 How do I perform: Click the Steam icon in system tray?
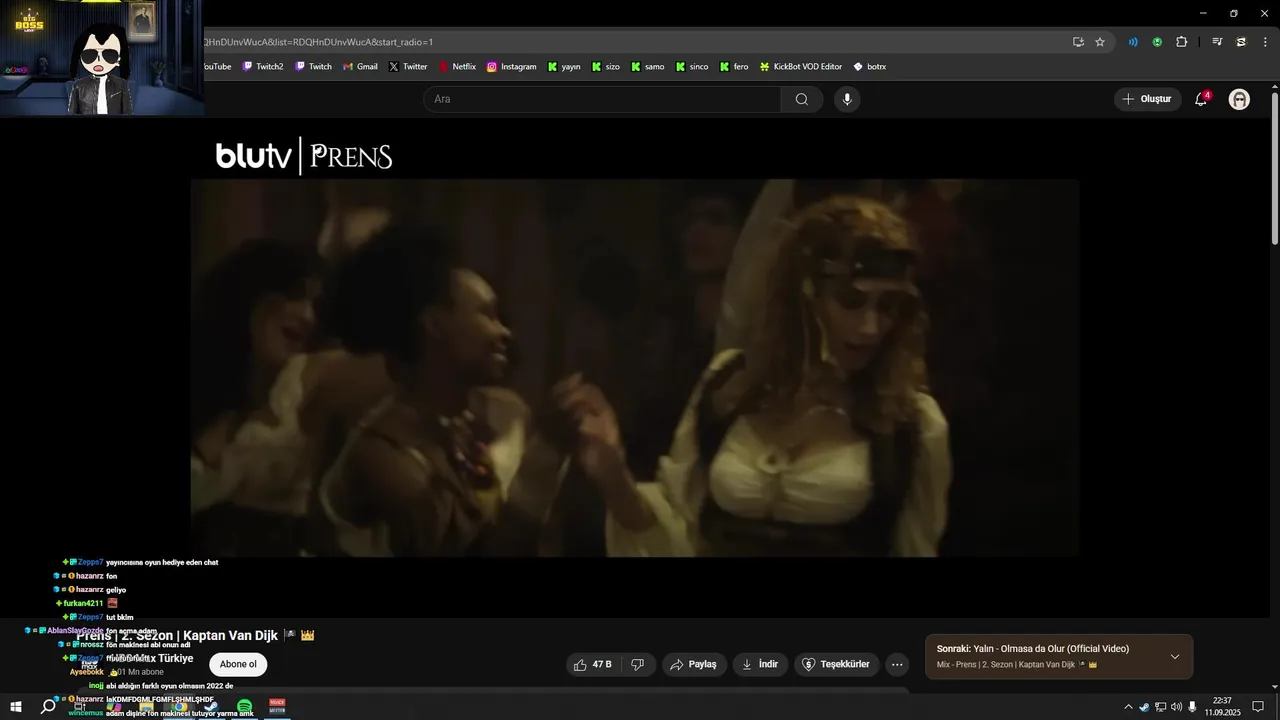[x=1144, y=707]
